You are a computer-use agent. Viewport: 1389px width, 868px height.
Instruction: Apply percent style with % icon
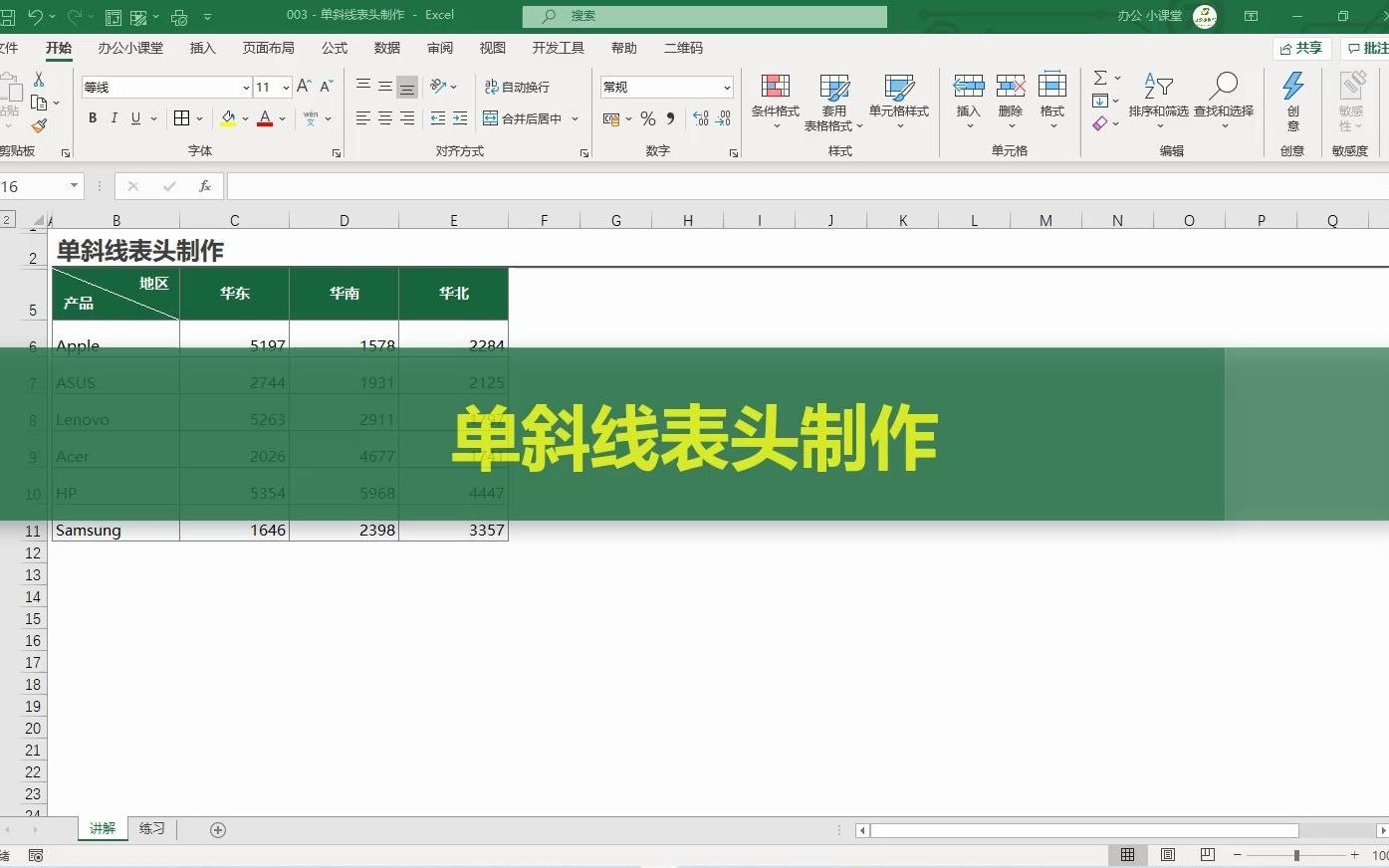[648, 118]
